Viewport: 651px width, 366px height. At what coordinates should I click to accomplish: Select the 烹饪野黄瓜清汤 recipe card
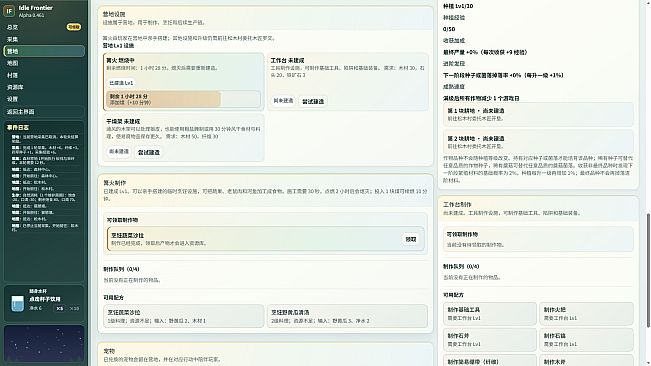347,316
